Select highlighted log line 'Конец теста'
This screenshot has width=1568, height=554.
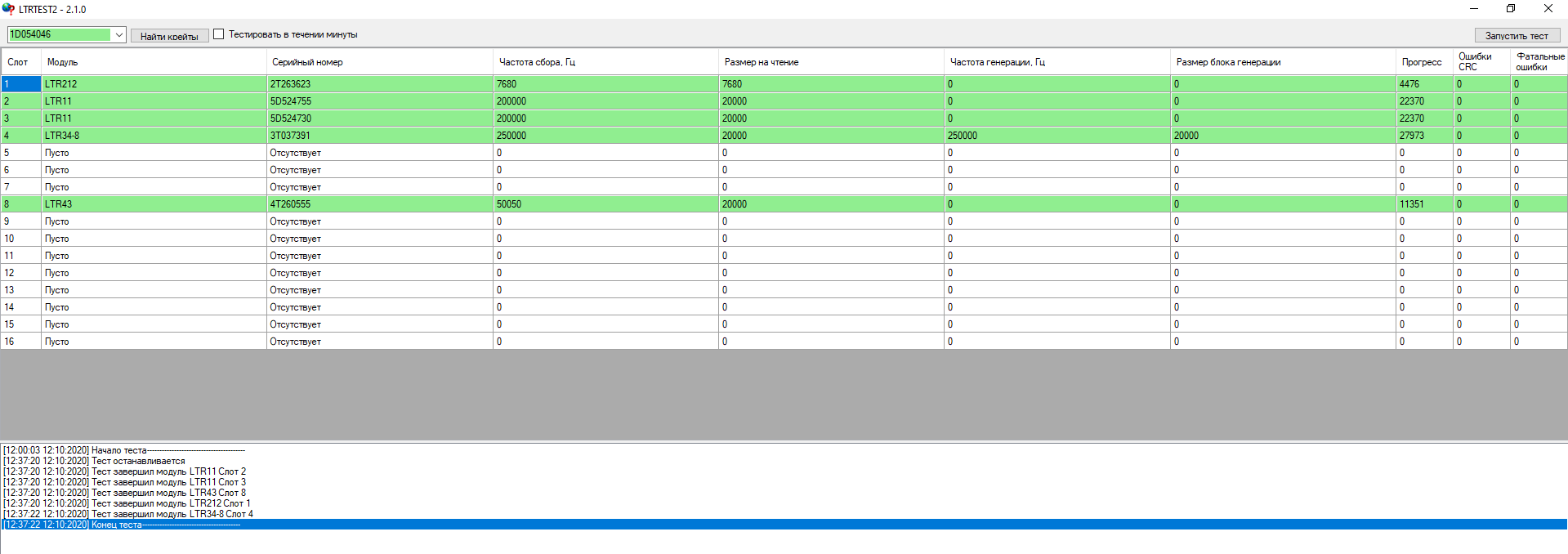pyautogui.click(x=784, y=525)
